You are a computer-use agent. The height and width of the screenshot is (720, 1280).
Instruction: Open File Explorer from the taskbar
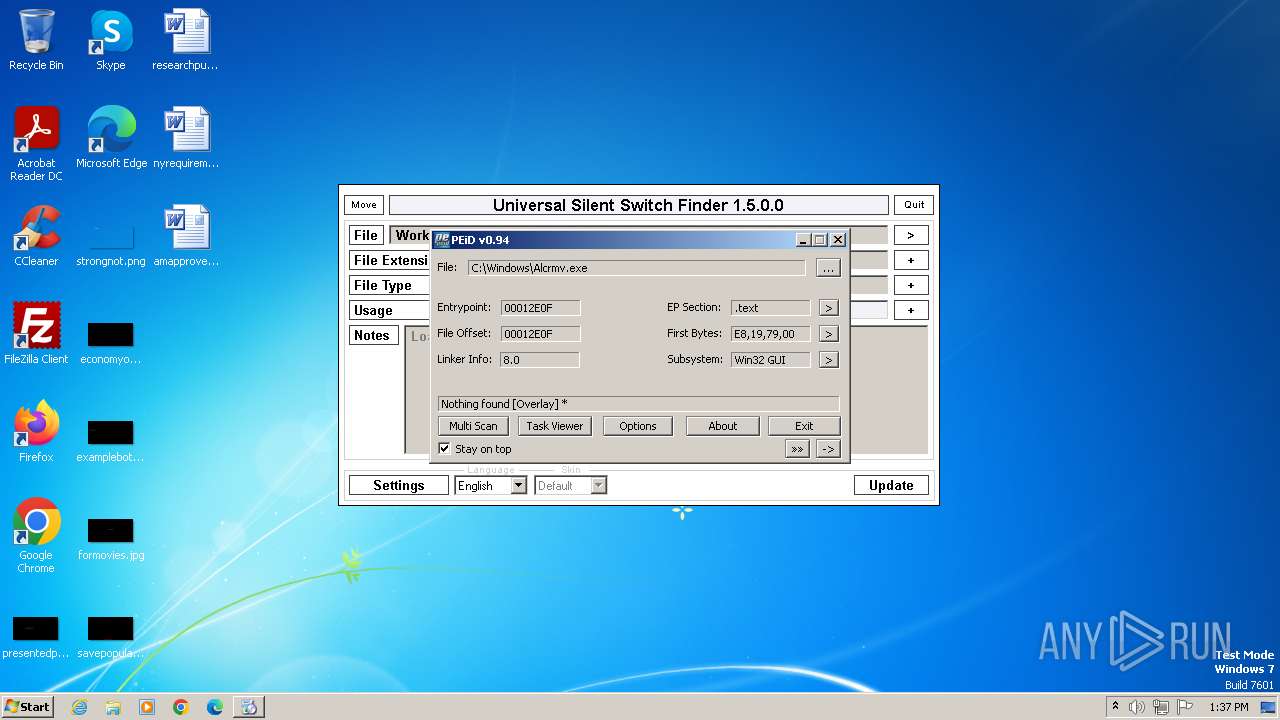[113, 707]
